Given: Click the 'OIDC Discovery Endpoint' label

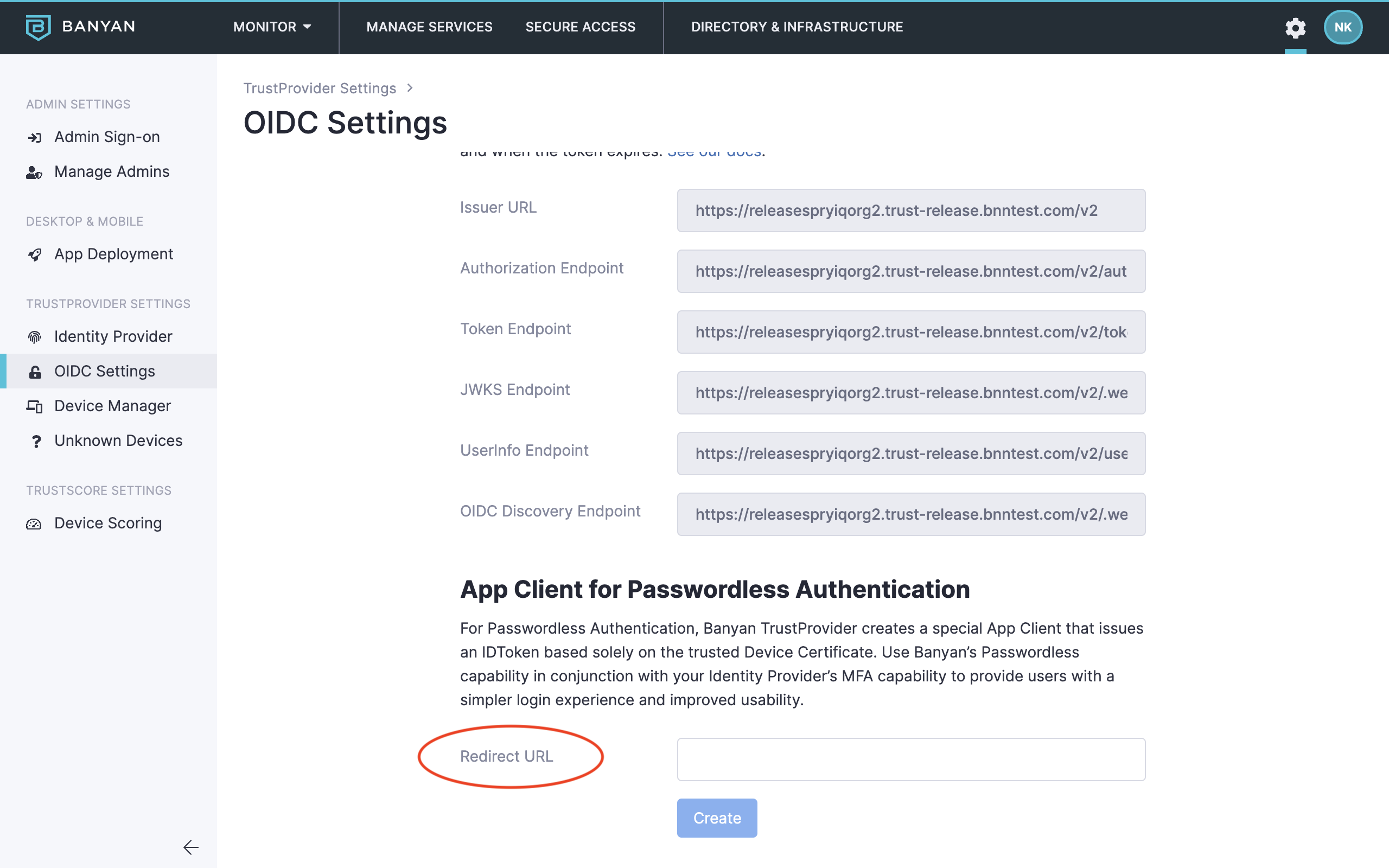Looking at the screenshot, I should (x=550, y=512).
